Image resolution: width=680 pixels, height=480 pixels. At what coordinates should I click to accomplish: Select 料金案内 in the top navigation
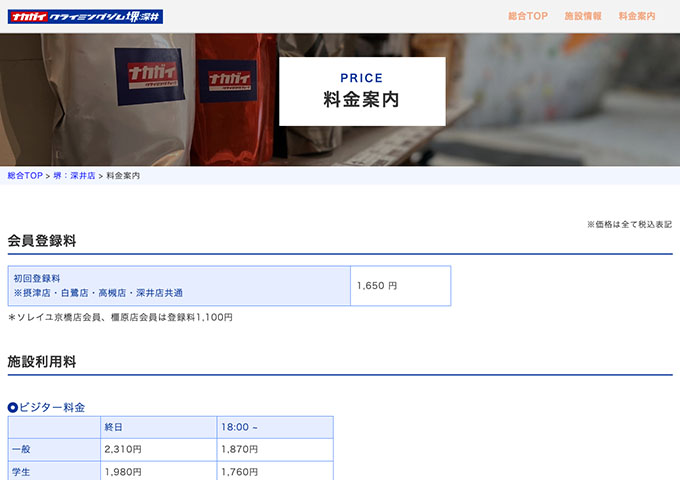637,17
